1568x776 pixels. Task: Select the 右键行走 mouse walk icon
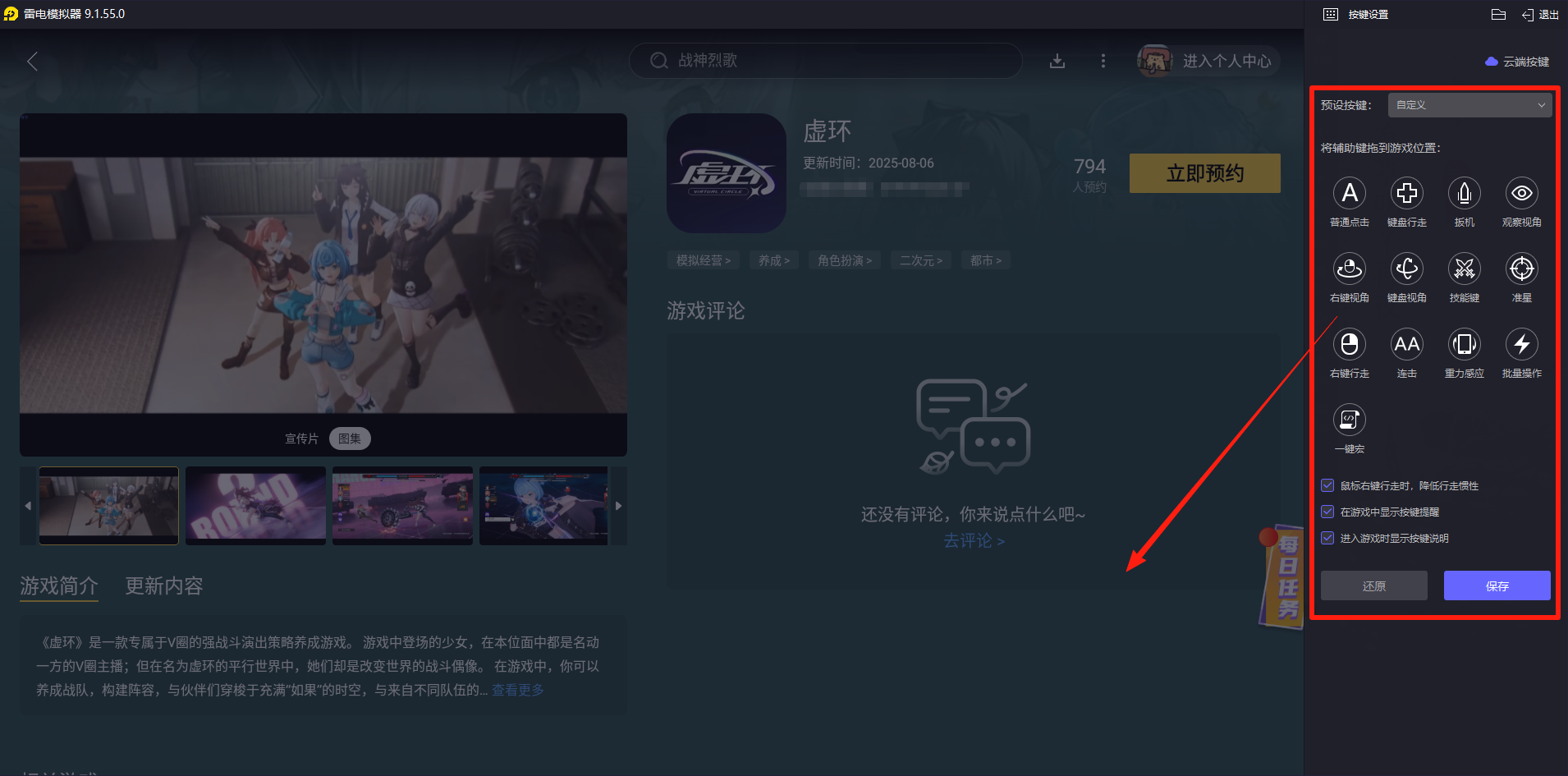click(x=1349, y=344)
